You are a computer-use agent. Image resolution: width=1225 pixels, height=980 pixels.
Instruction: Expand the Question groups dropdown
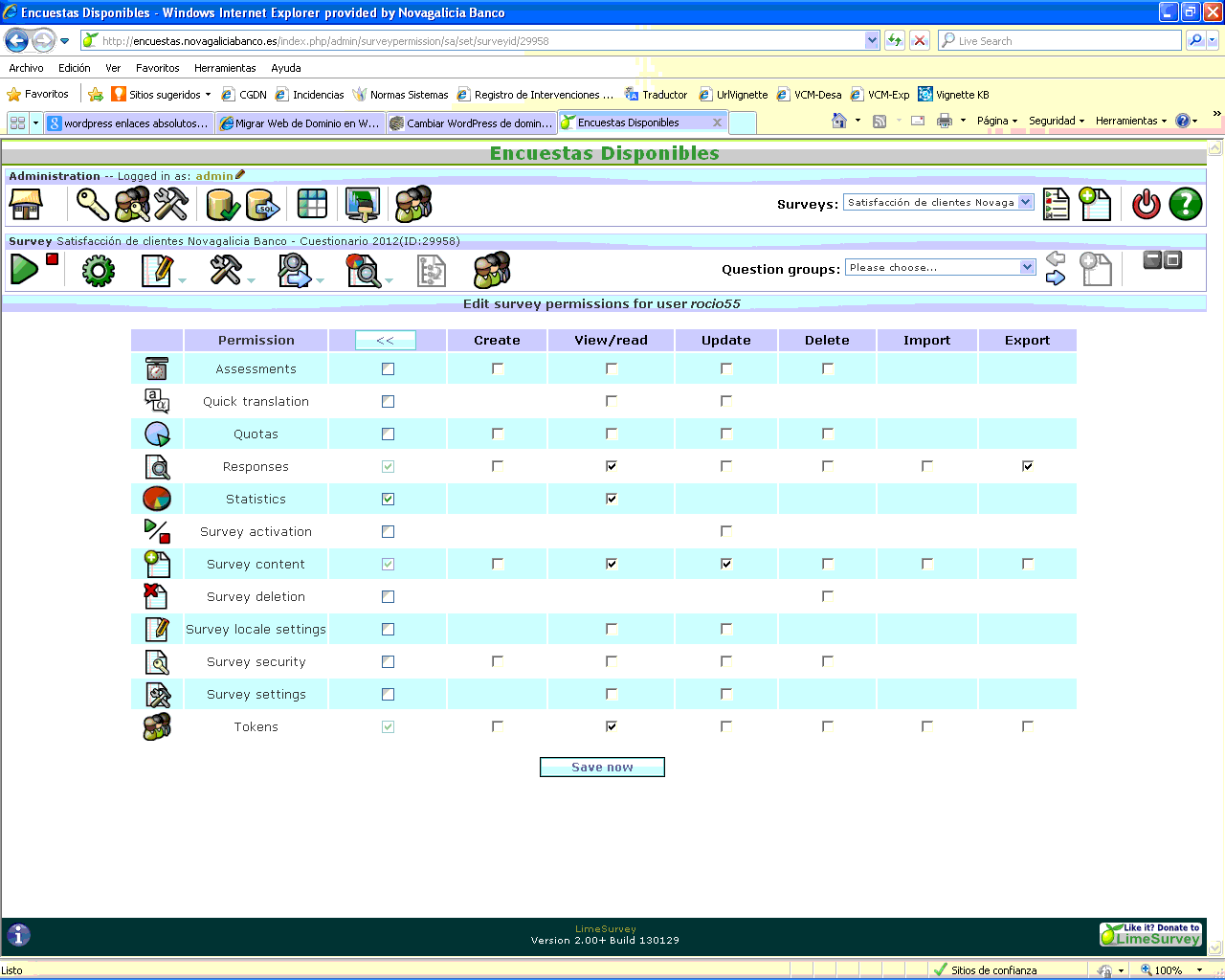(1027, 267)
